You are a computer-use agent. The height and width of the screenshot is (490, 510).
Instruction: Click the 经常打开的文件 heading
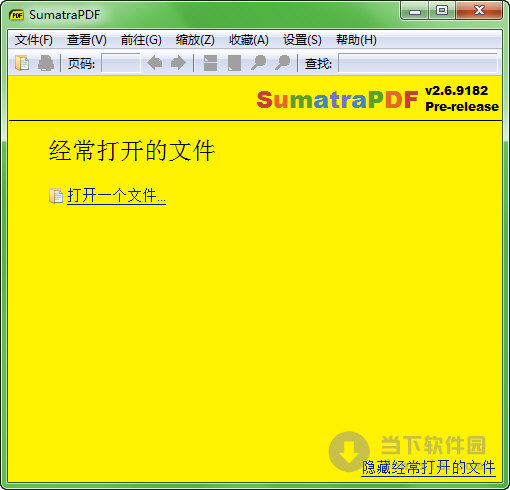[x=132, y=151]
